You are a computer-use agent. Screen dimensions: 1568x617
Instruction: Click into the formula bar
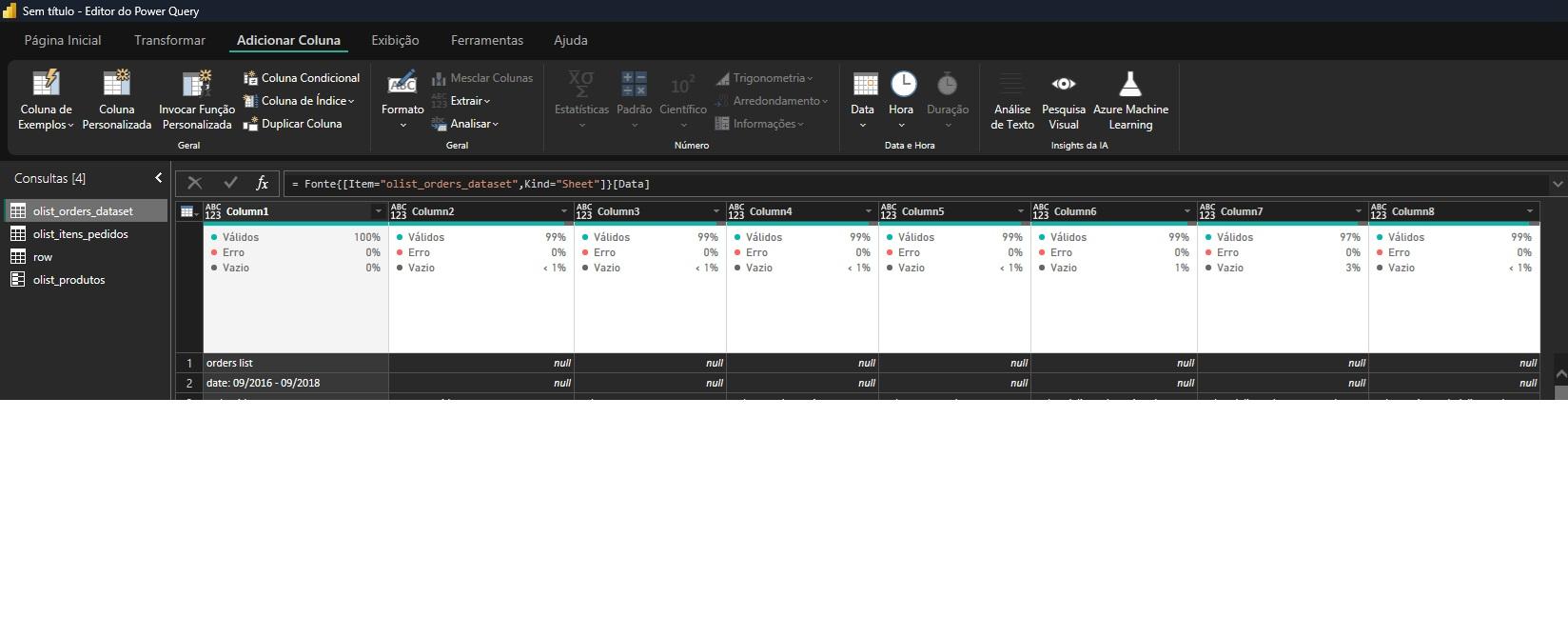click(x=916, y=184)
